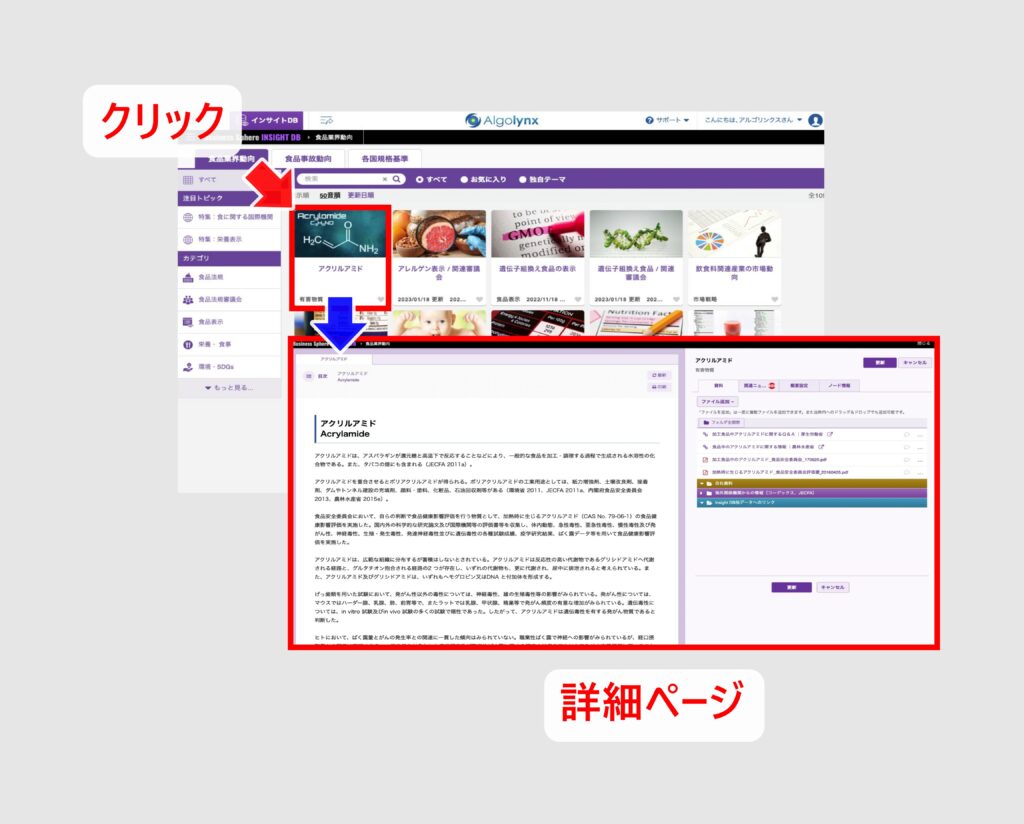Open the 遺伝子組換え食品の表示 thumbnail card
The height and width of the screenshot is (824, 1024).
pyautogui.click(x=538, y=257)
